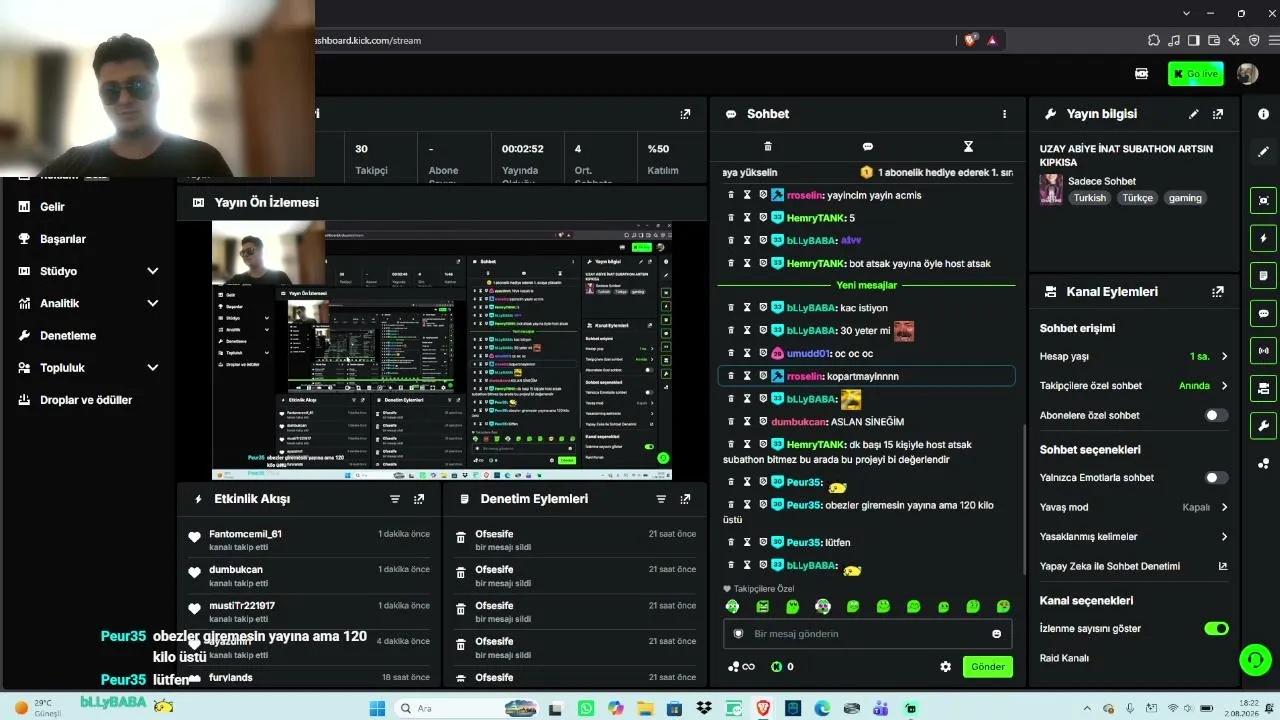Screen dimensions: 1280x720
Task: Open Denetleme in left sidebar
Action: [68, 336]
